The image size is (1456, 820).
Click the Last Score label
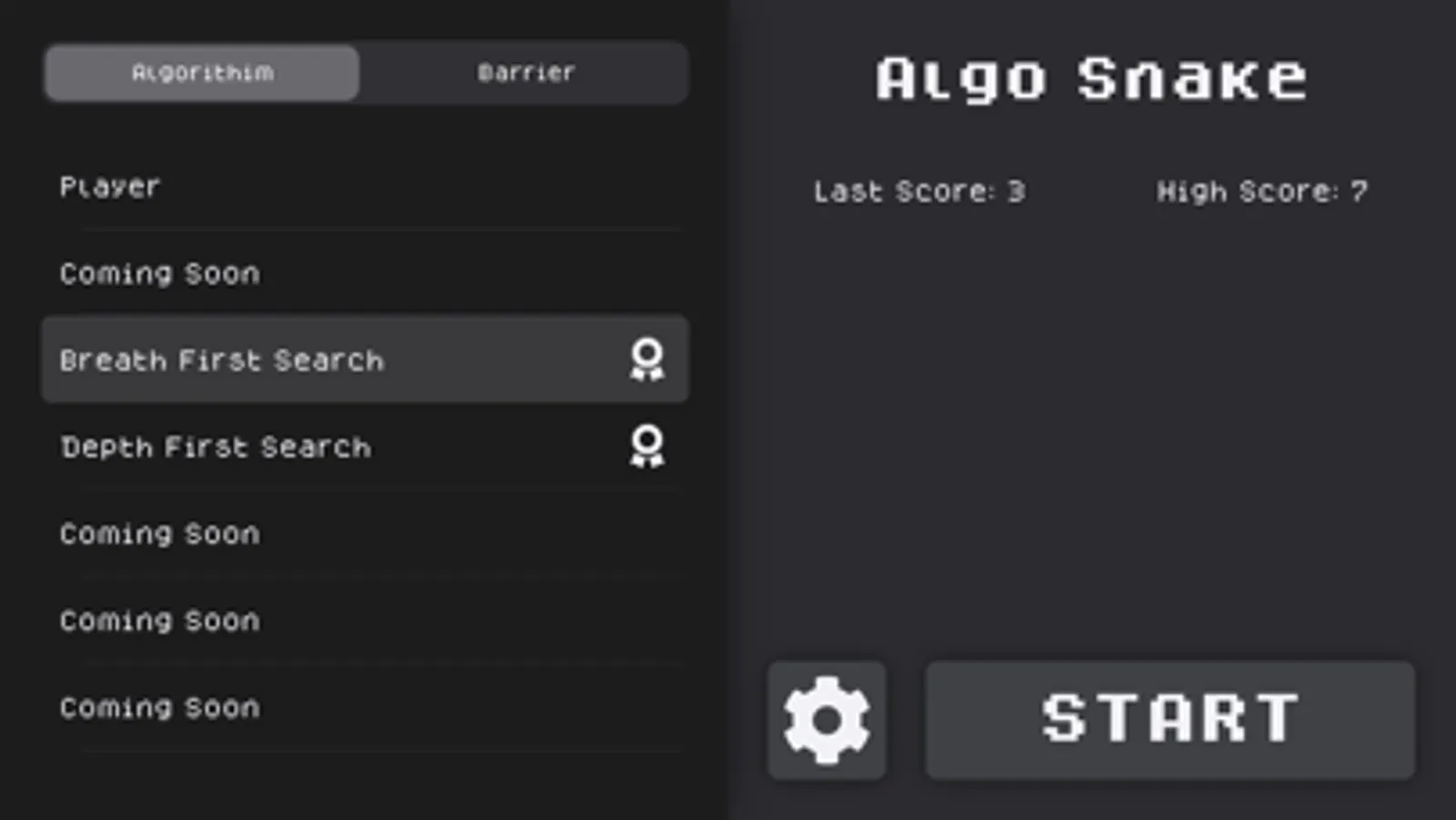pos(920,191)
